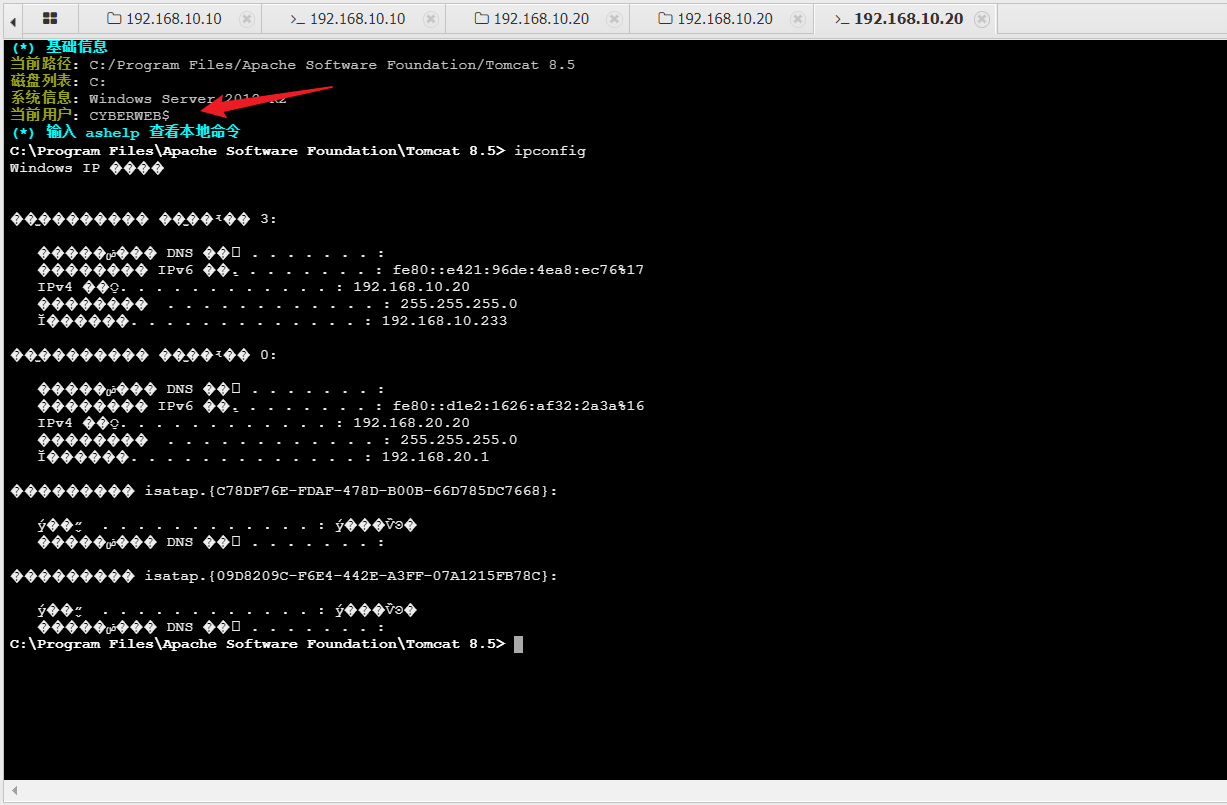This screenshot has height=805, width=1227.
Task: Click the 192.168.20.20 IPv4 address line
Action: pyautogui.click(x=411, y=423)
